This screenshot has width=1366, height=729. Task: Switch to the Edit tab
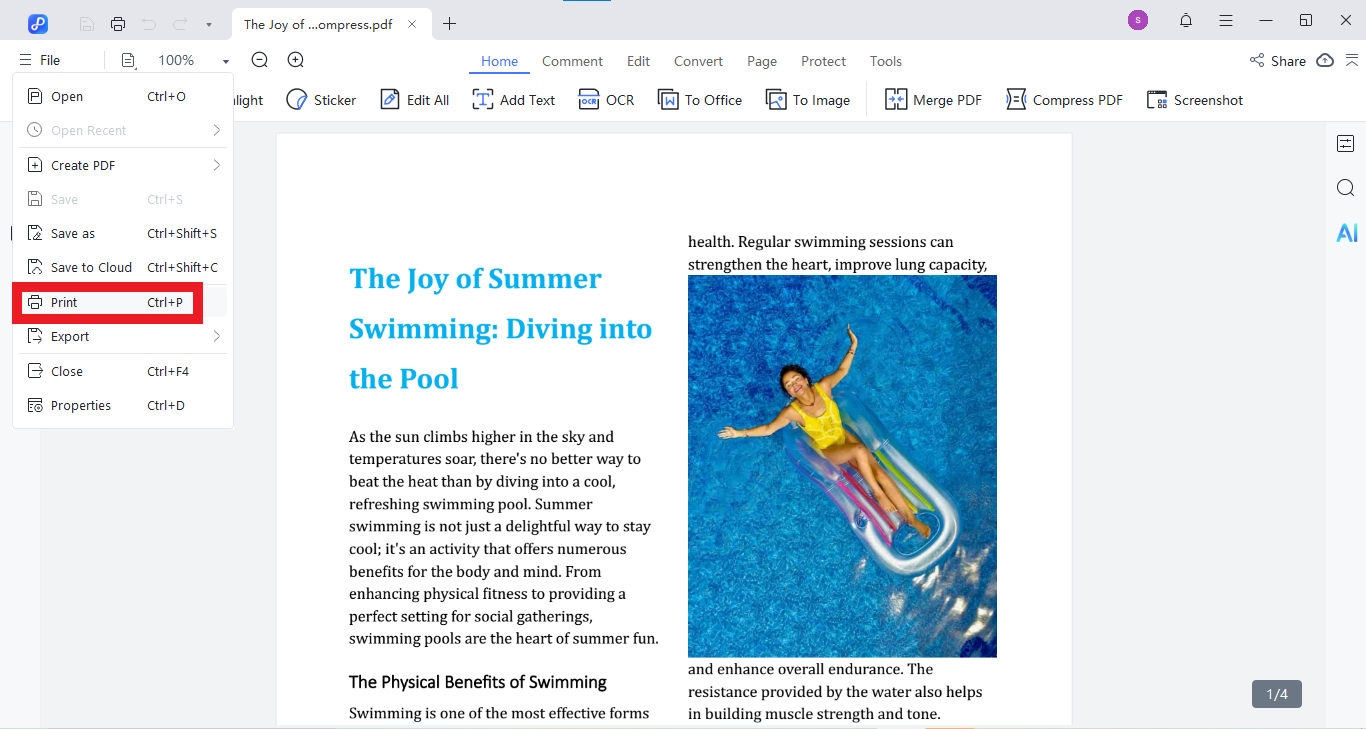pos(638,61)
